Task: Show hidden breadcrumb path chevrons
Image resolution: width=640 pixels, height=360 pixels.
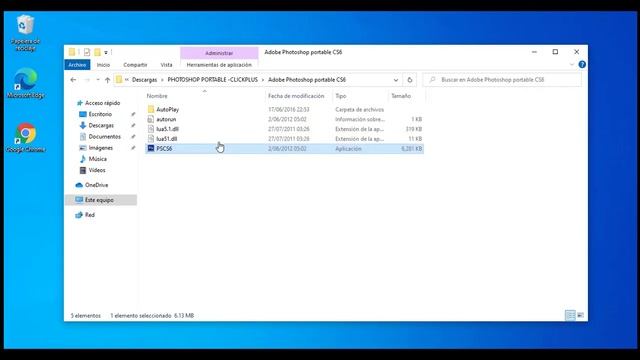Action: [x=127, y=80]
